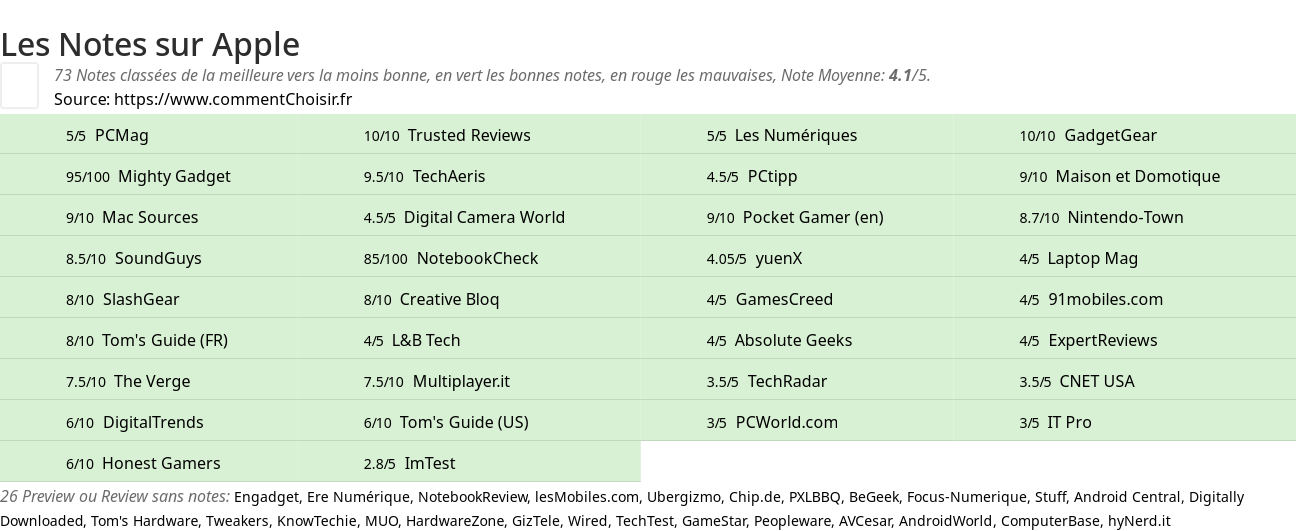Open the PXLBBQ preview link
Viewport: 1296px width, 531px height.
[815, 497]
